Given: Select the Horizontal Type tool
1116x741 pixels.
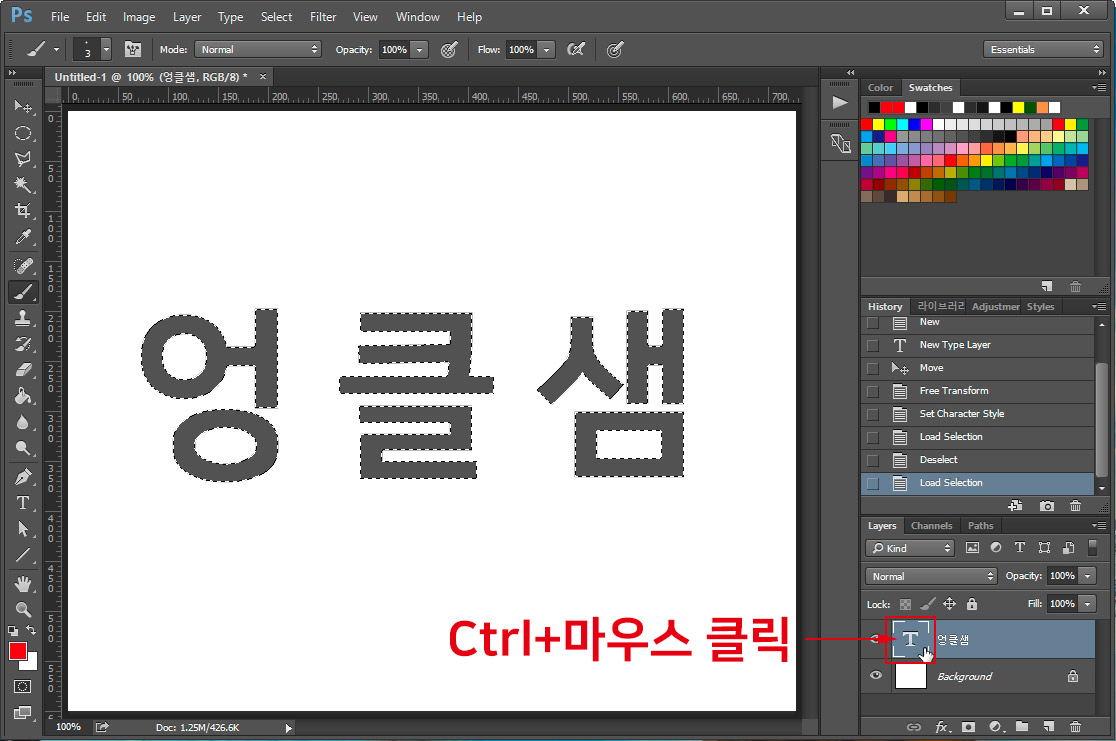Looking at the screenshot, I should tap(24, 503).
